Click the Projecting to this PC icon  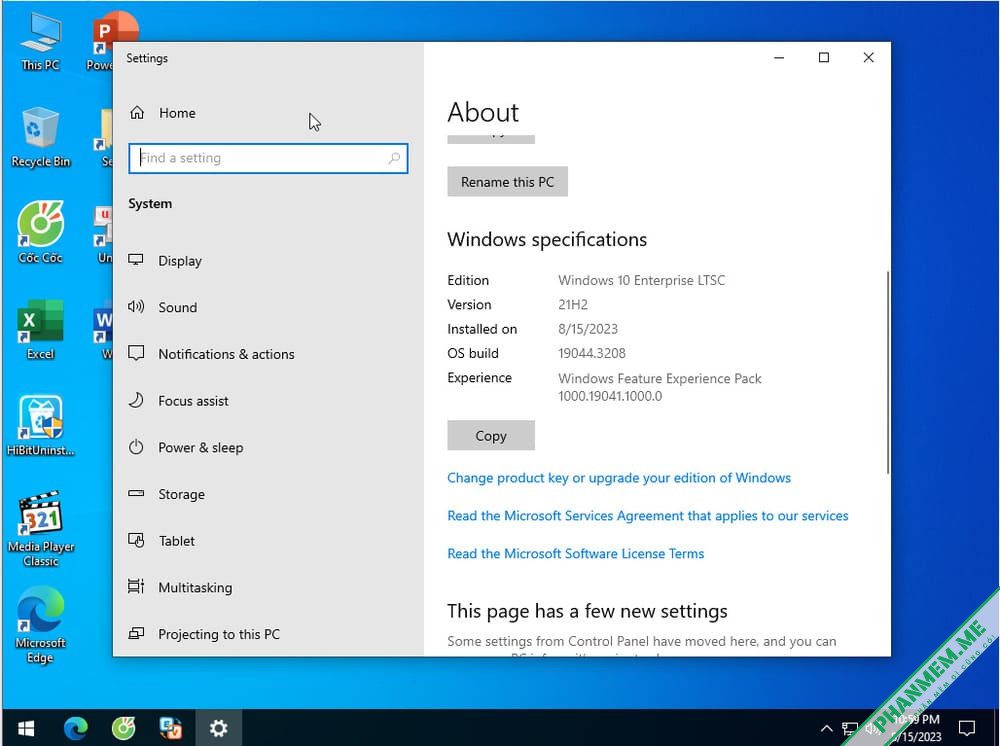136,634
